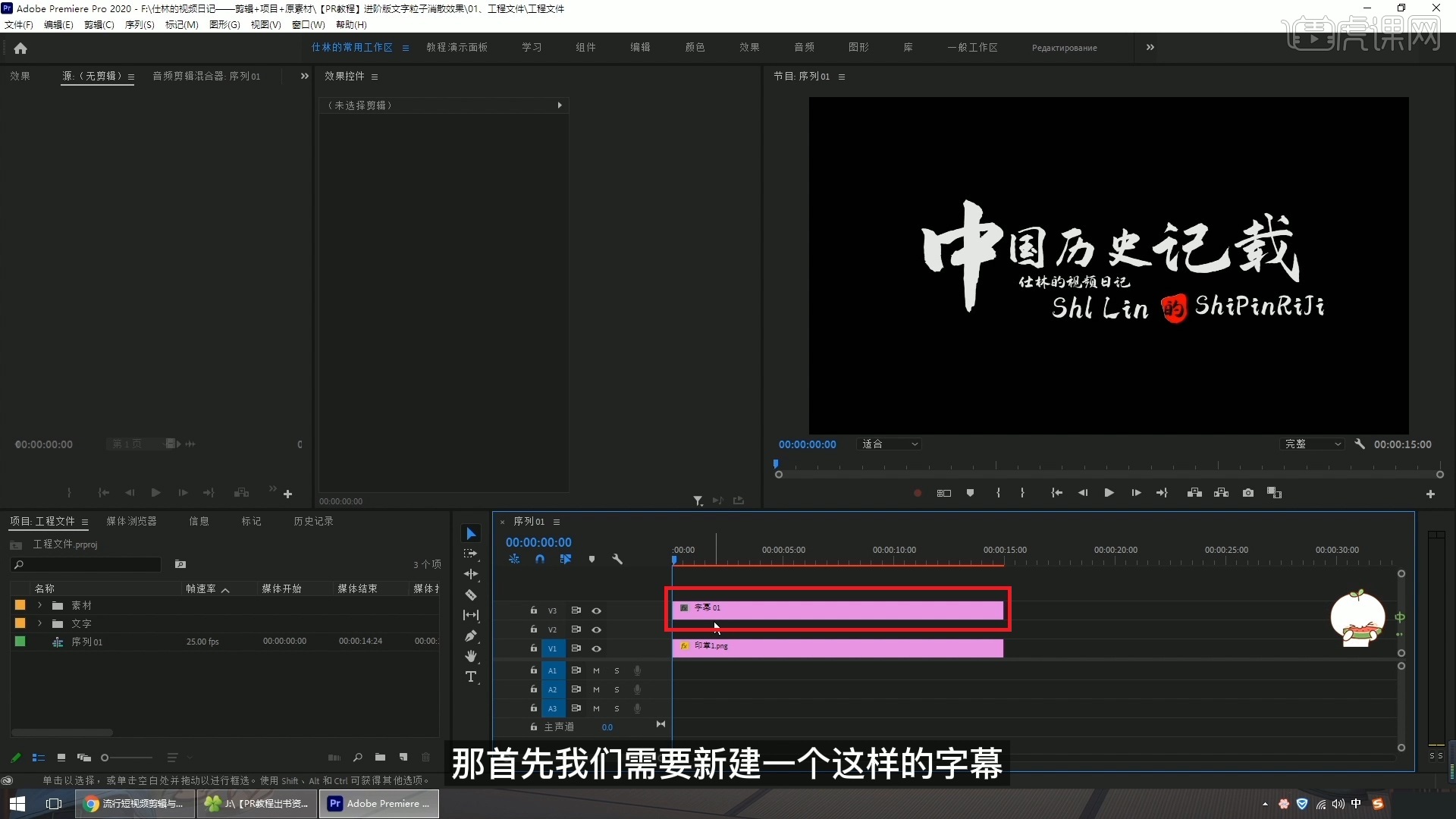Expand hidden source panel tabs chevron

coord(305,76)
